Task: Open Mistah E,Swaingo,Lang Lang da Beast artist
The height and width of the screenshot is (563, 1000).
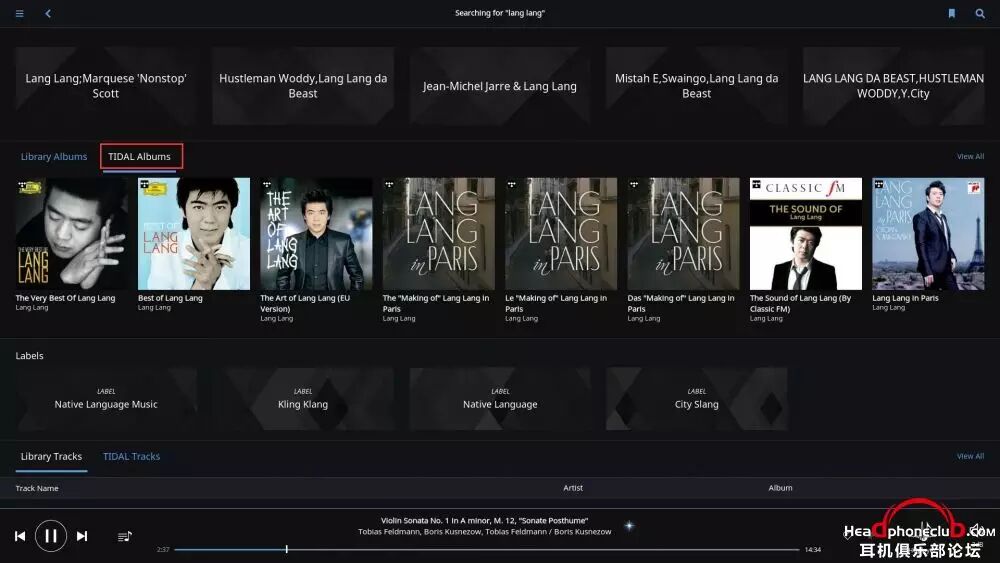Action: pos(696,85)
